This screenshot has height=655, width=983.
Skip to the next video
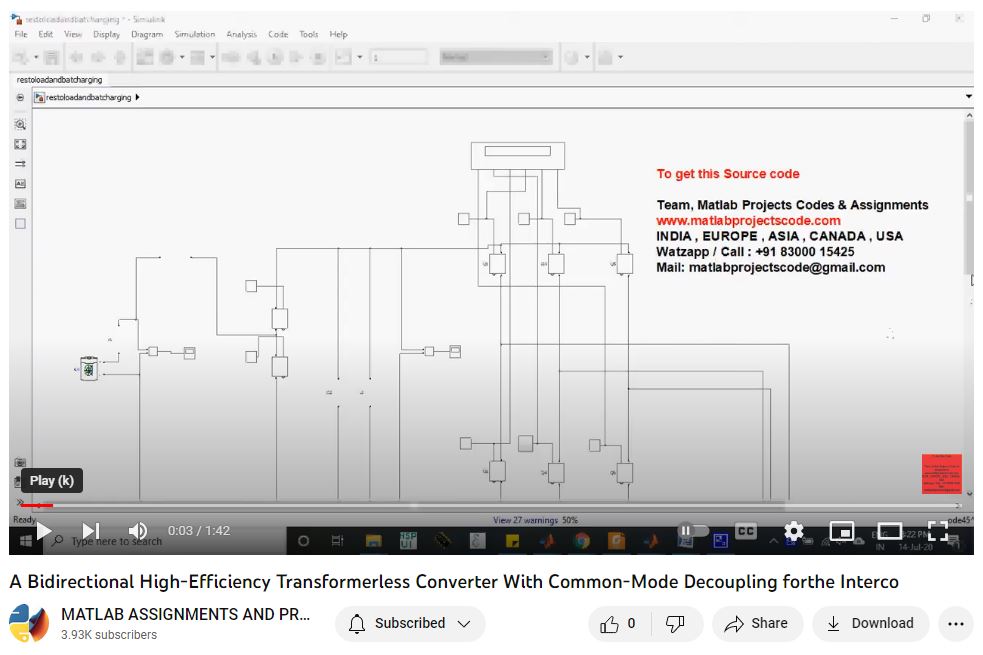click(x=91, y=530)
